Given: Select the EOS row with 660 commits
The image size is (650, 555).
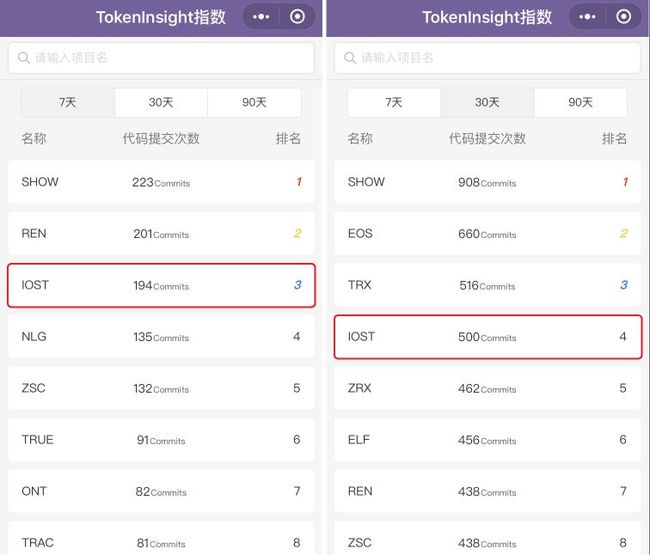Looking at the screenshot, I should coord(488,234).
